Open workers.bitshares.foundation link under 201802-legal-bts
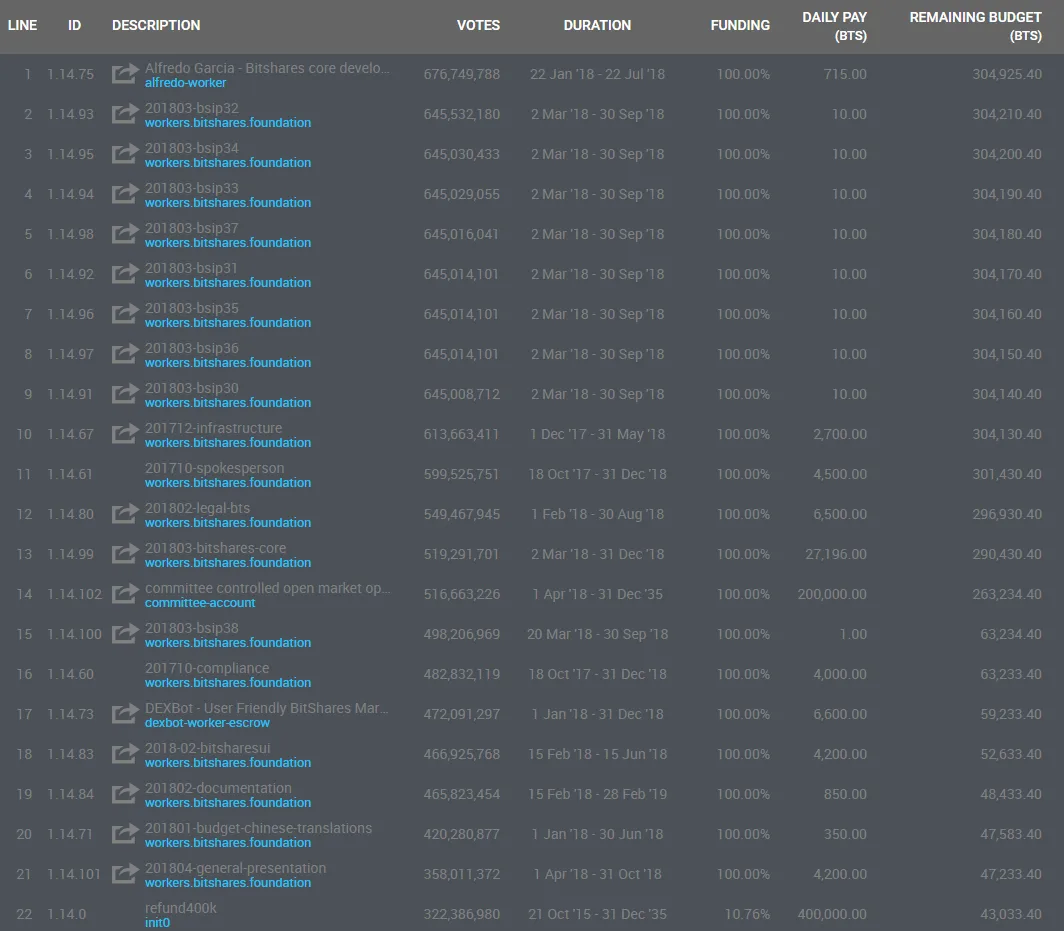Image resolution: width=1064 pixels, height=931 pixels. coord(228,523)
